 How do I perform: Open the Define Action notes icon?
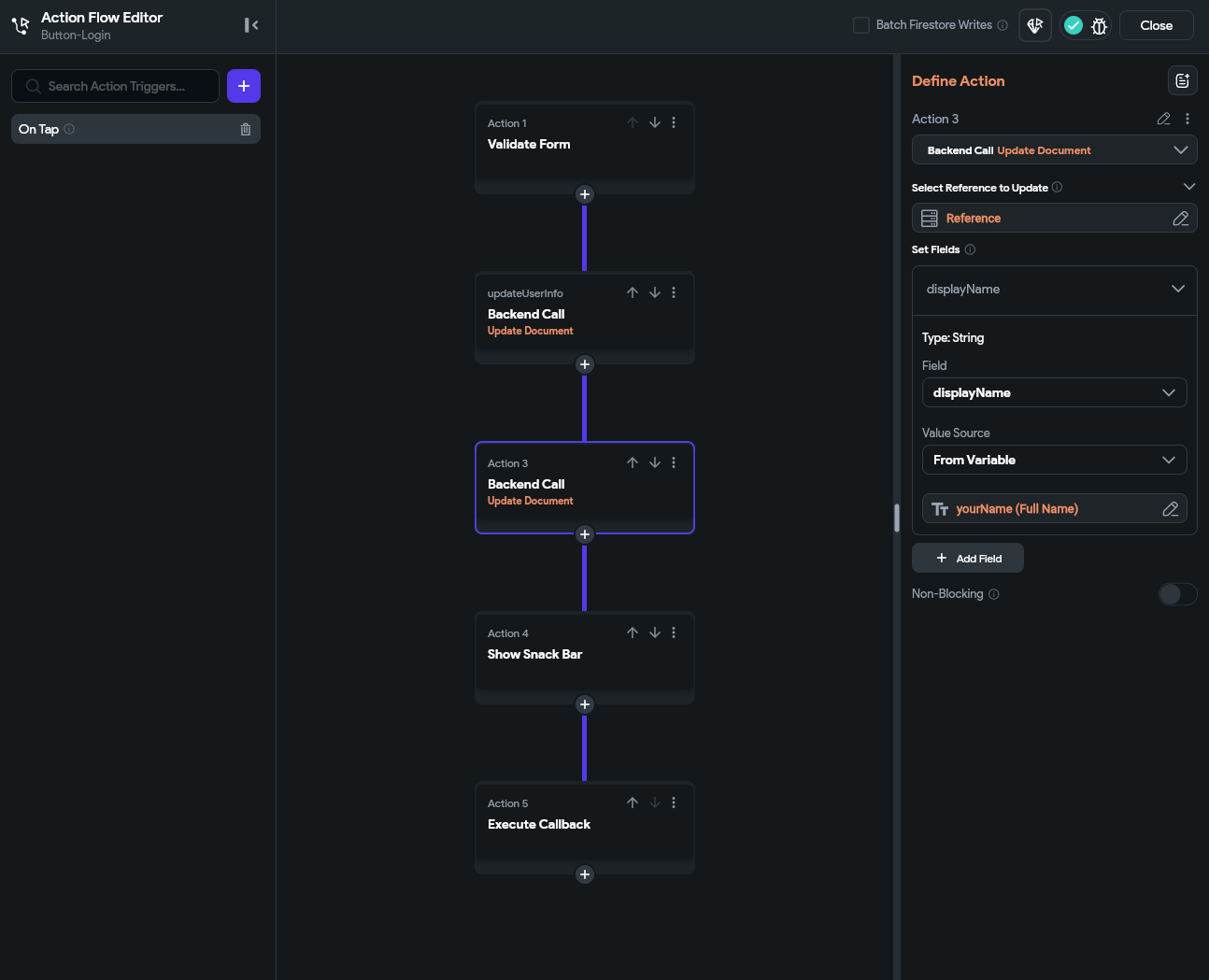click(x=1183, y=80)
